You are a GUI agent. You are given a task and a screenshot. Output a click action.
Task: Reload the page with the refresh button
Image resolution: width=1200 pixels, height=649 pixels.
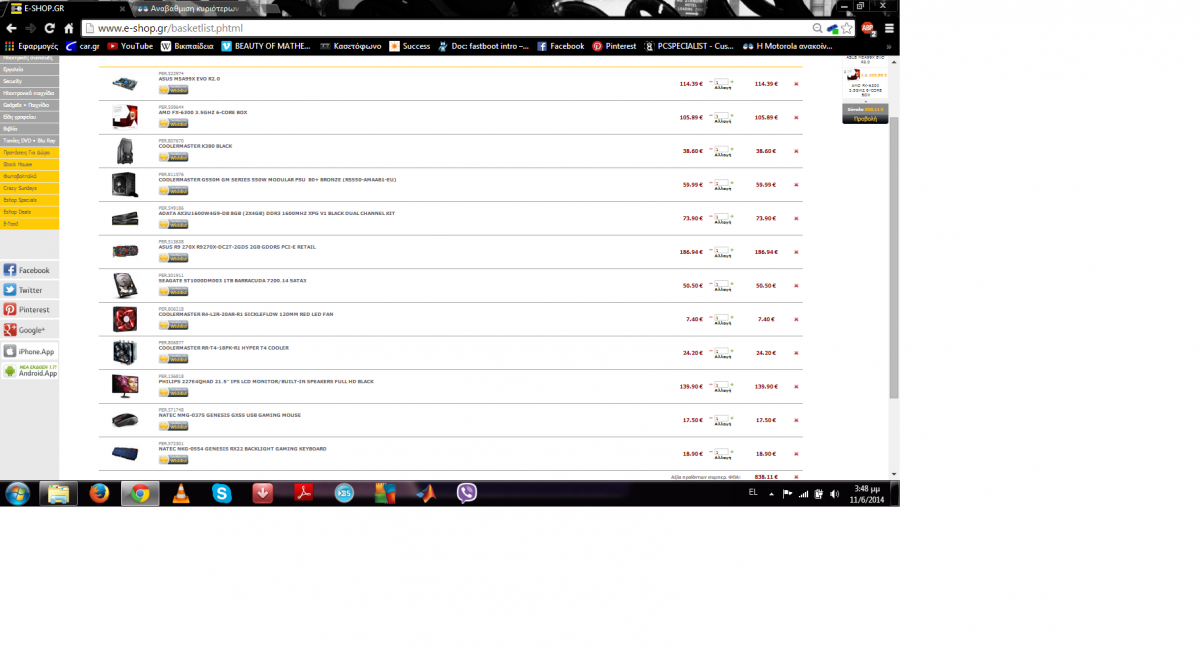(48, 28)
